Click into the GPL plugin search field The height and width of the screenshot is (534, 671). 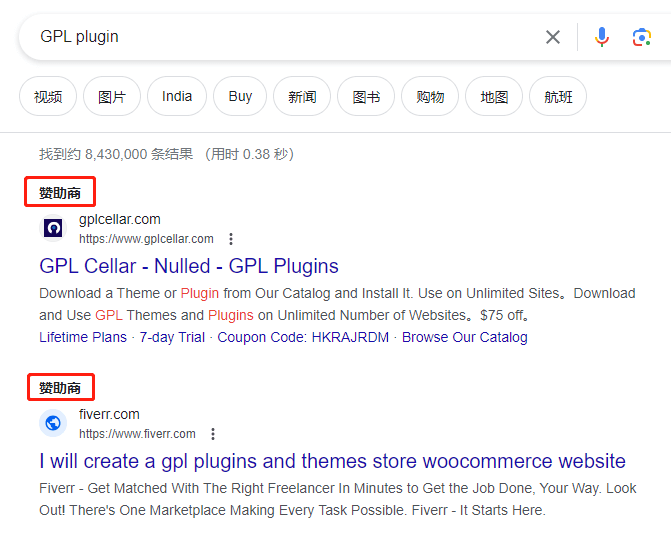(x=280, y=37)
